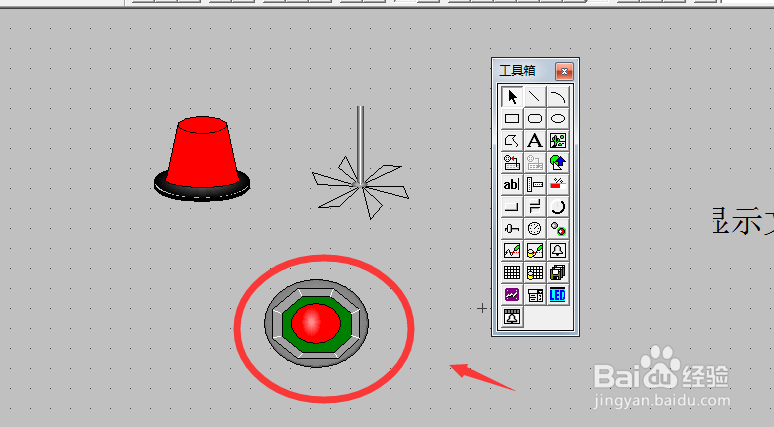
Task: Select the straight line tool
Action: 535,96
